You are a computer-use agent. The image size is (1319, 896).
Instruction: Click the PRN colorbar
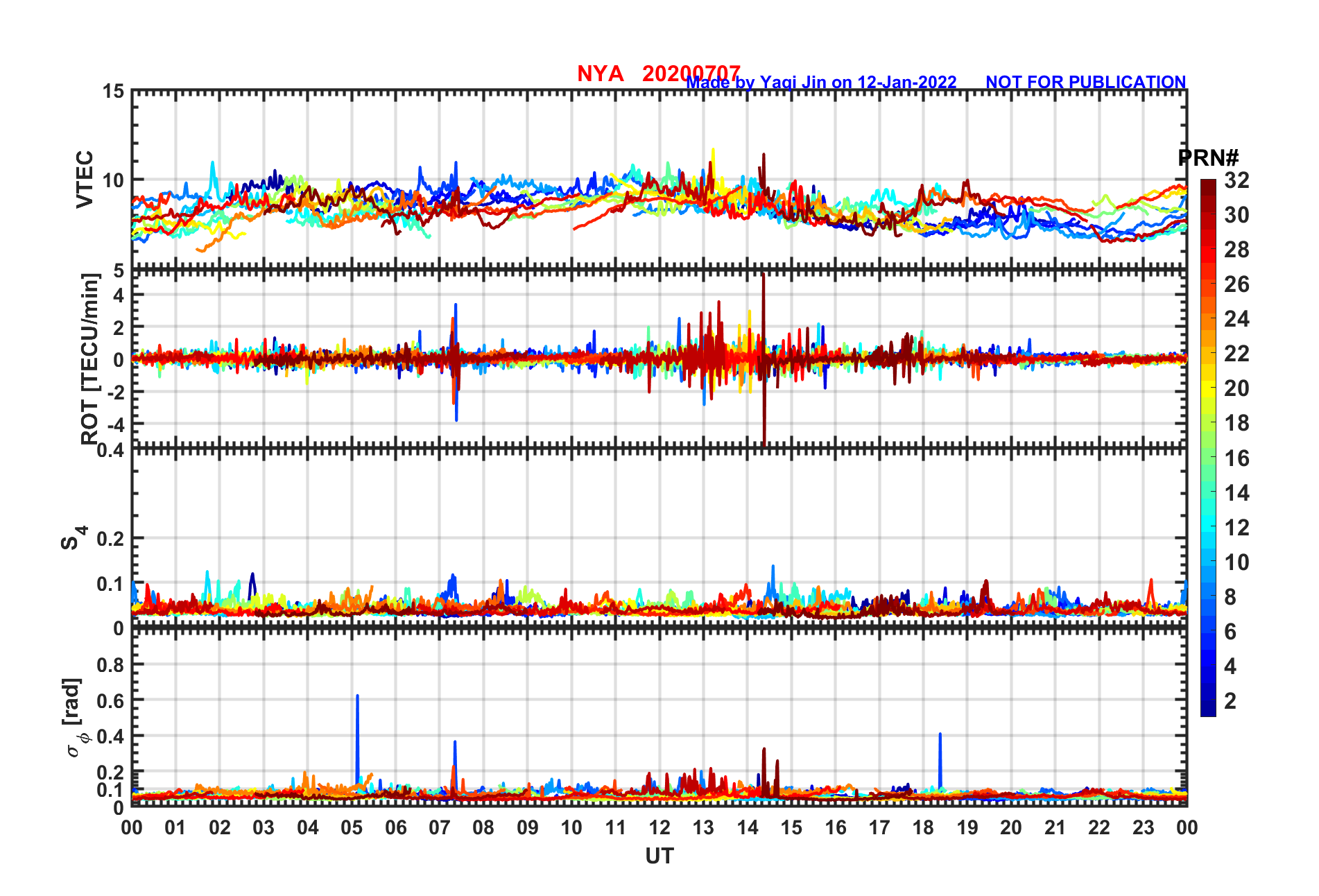tap(1208, 448)
